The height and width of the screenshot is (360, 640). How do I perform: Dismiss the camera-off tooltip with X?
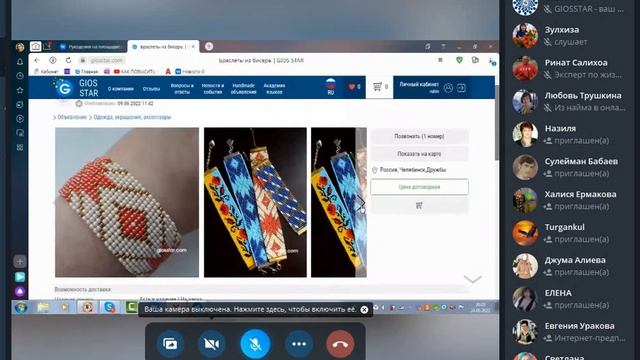[x=364, y=310]
